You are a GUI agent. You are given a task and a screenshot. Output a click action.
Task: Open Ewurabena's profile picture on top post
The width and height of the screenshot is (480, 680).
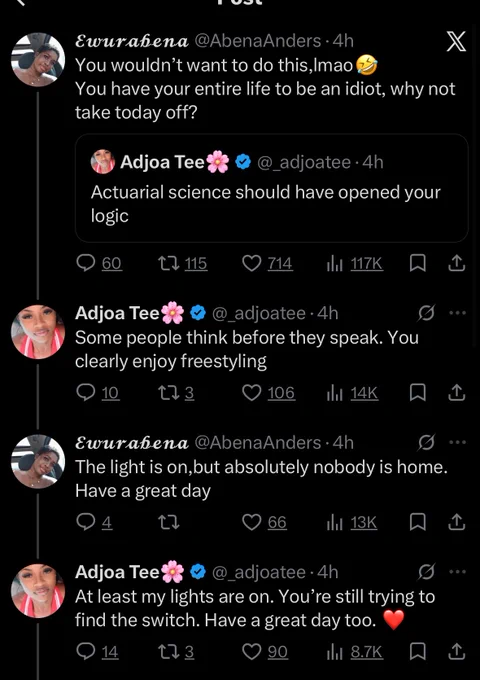click(38, 59)
